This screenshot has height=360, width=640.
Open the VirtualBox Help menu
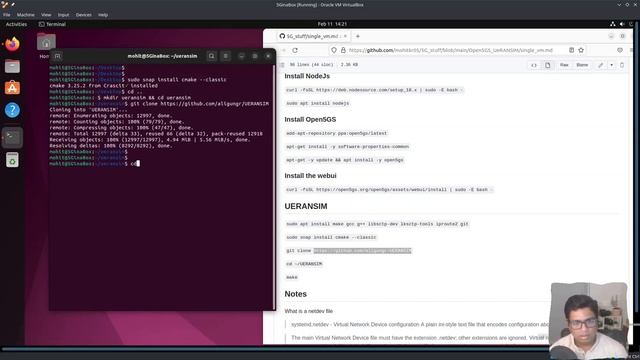(x=103, y=15)
